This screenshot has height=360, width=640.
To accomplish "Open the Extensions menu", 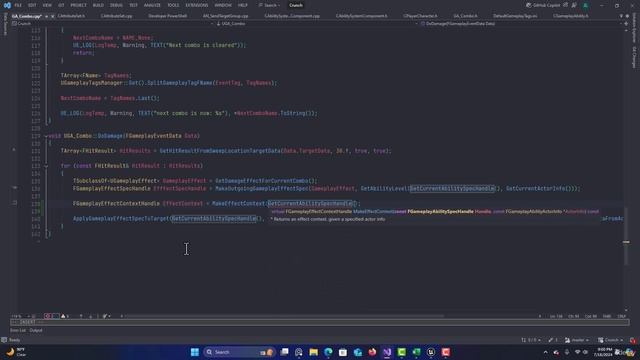I will (197, 5).
